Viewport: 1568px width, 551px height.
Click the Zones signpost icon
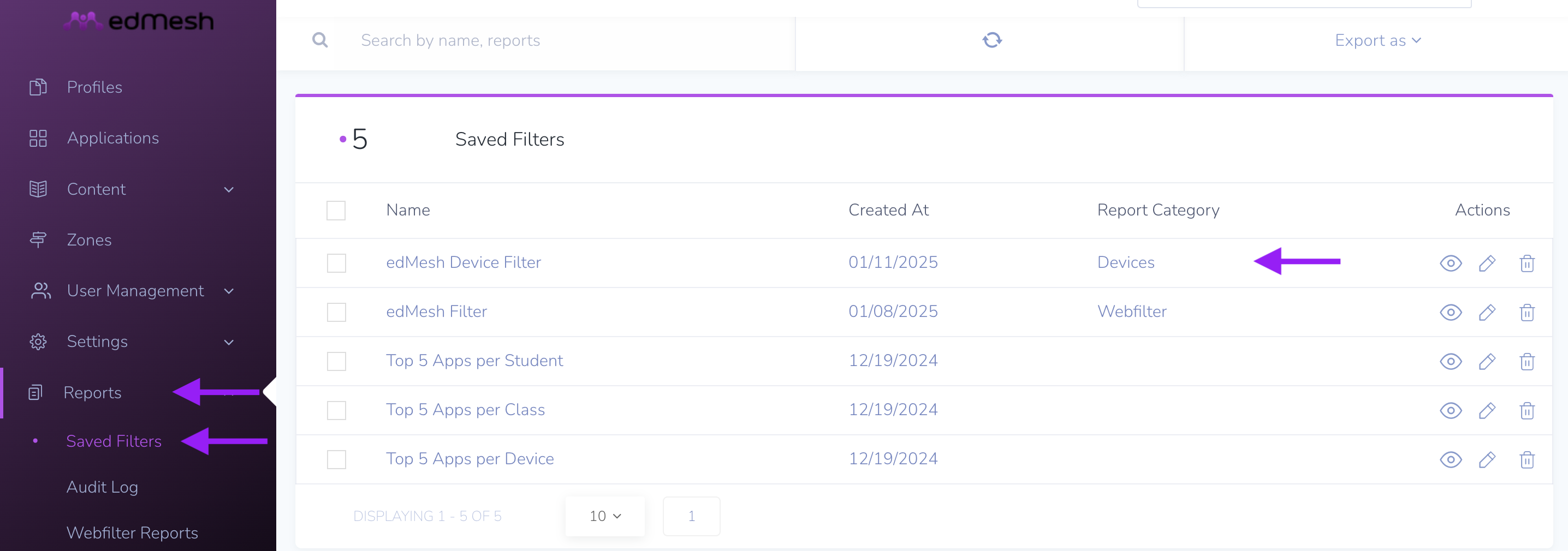[x=38, y=239]
